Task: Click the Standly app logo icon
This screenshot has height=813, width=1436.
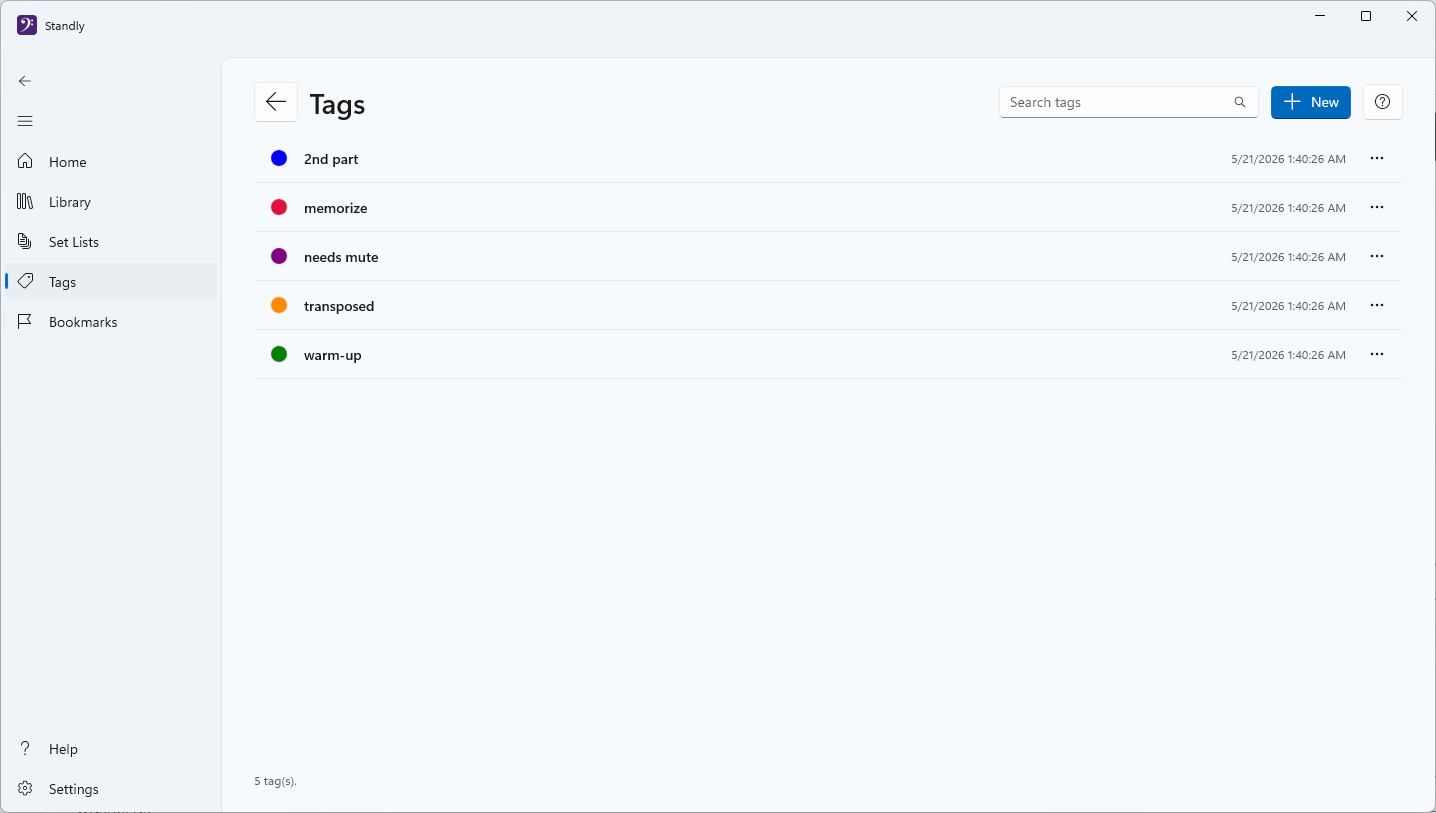Action: [27, 26]
